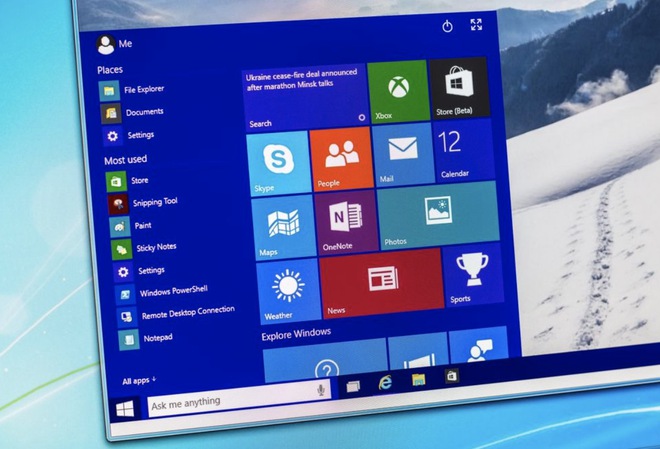Expand the All apps list
This screenshot has height=449, width=660.
coord(139,381)
